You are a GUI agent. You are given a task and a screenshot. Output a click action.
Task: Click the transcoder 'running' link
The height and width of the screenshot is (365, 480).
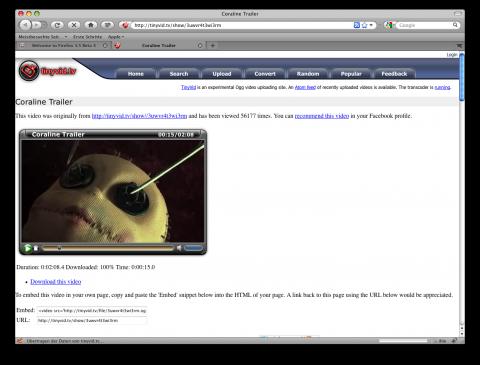pos(442,87)
